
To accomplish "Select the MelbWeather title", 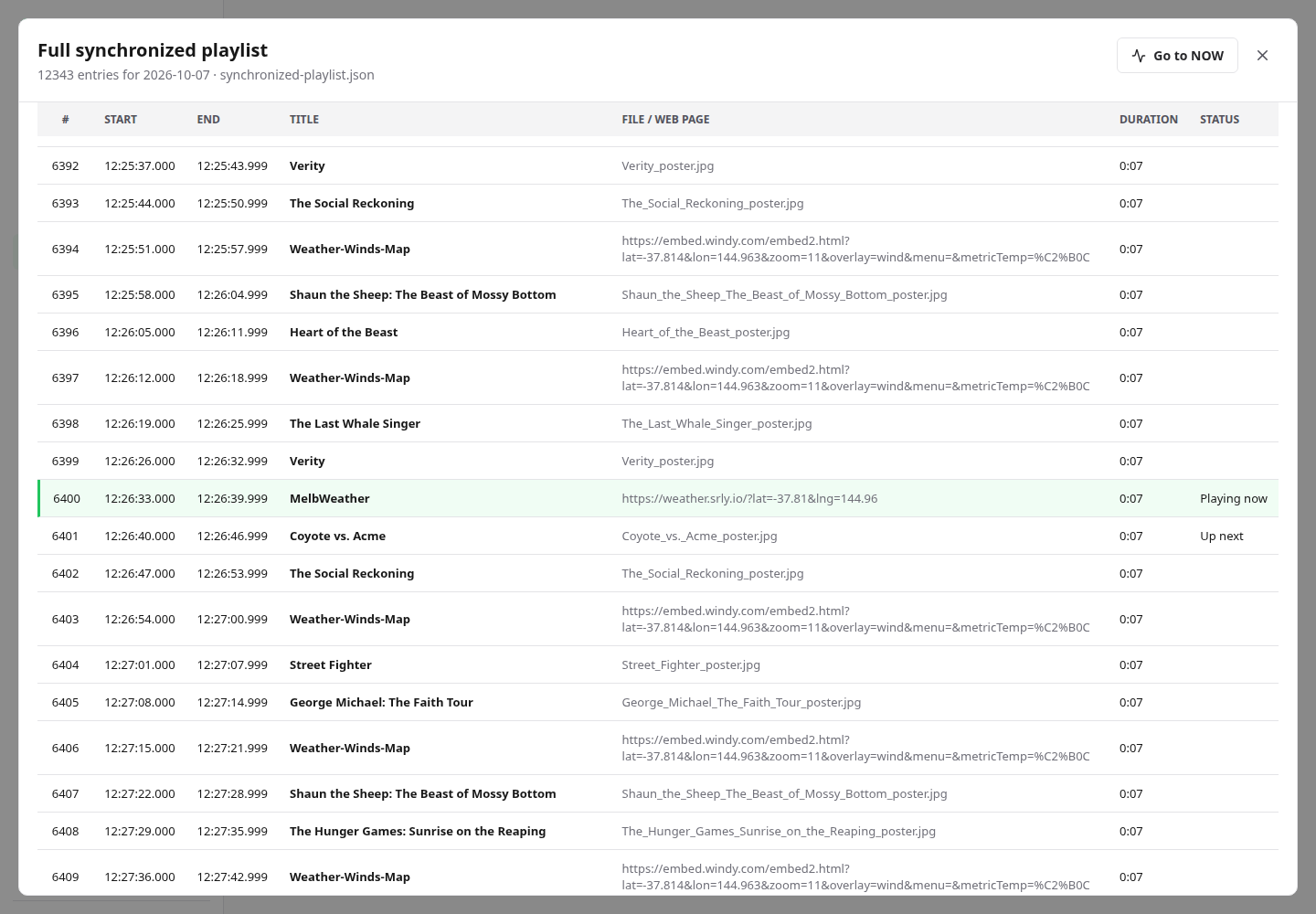I will tap(330, 499).
